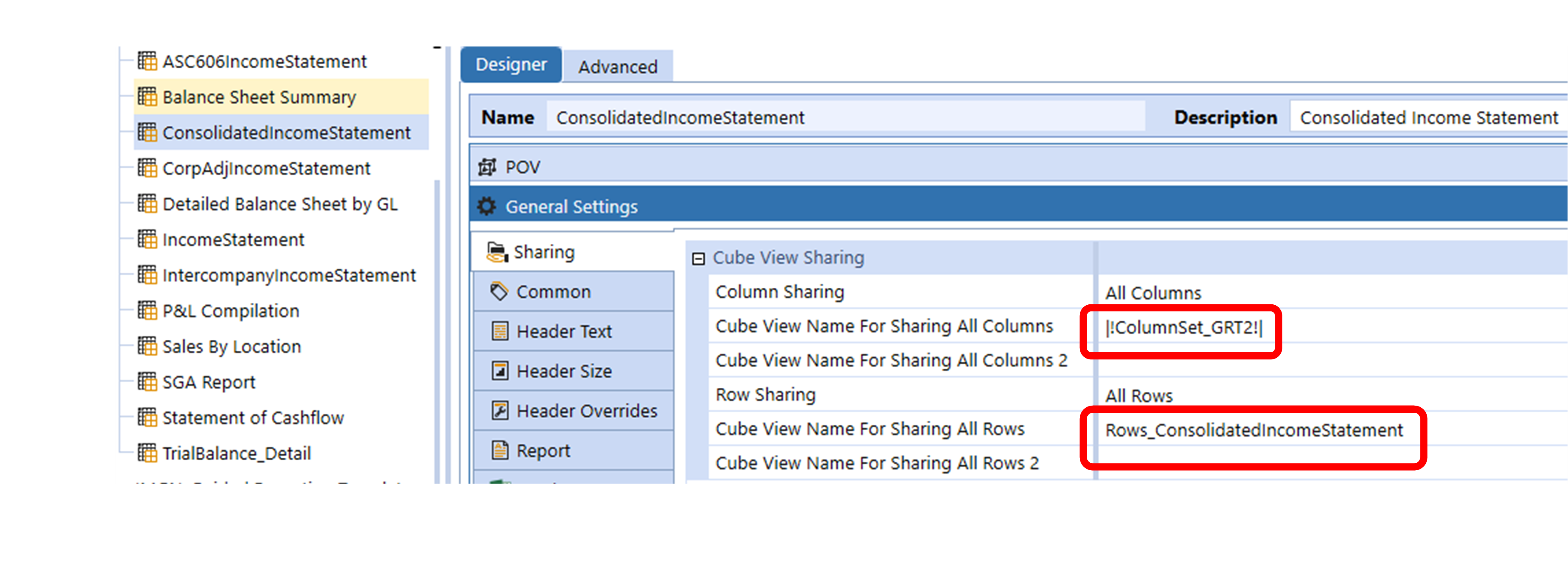
Task: Open the Header Overrides settings tab
Action: tap(573, 410)
